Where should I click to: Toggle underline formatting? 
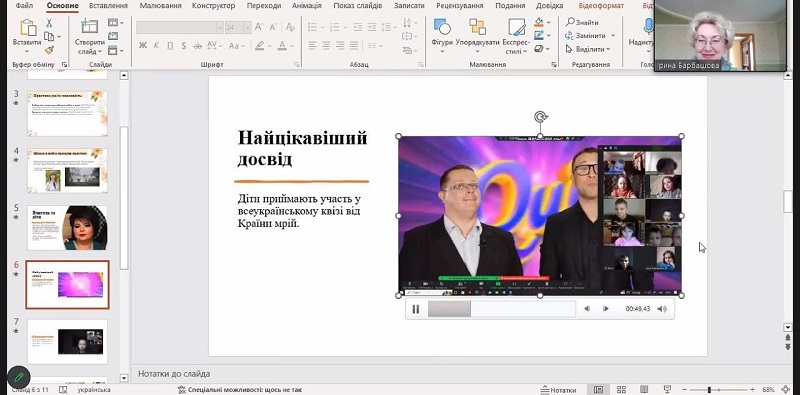(170, 46)
